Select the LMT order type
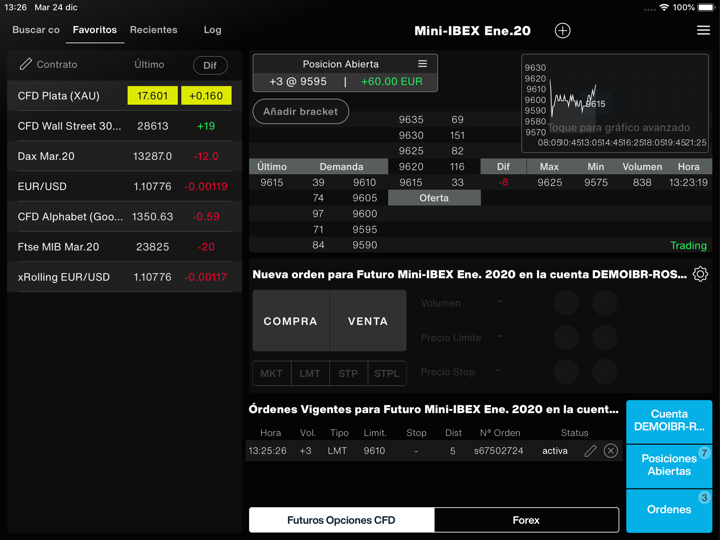The image size is (720, 540). 310,373
